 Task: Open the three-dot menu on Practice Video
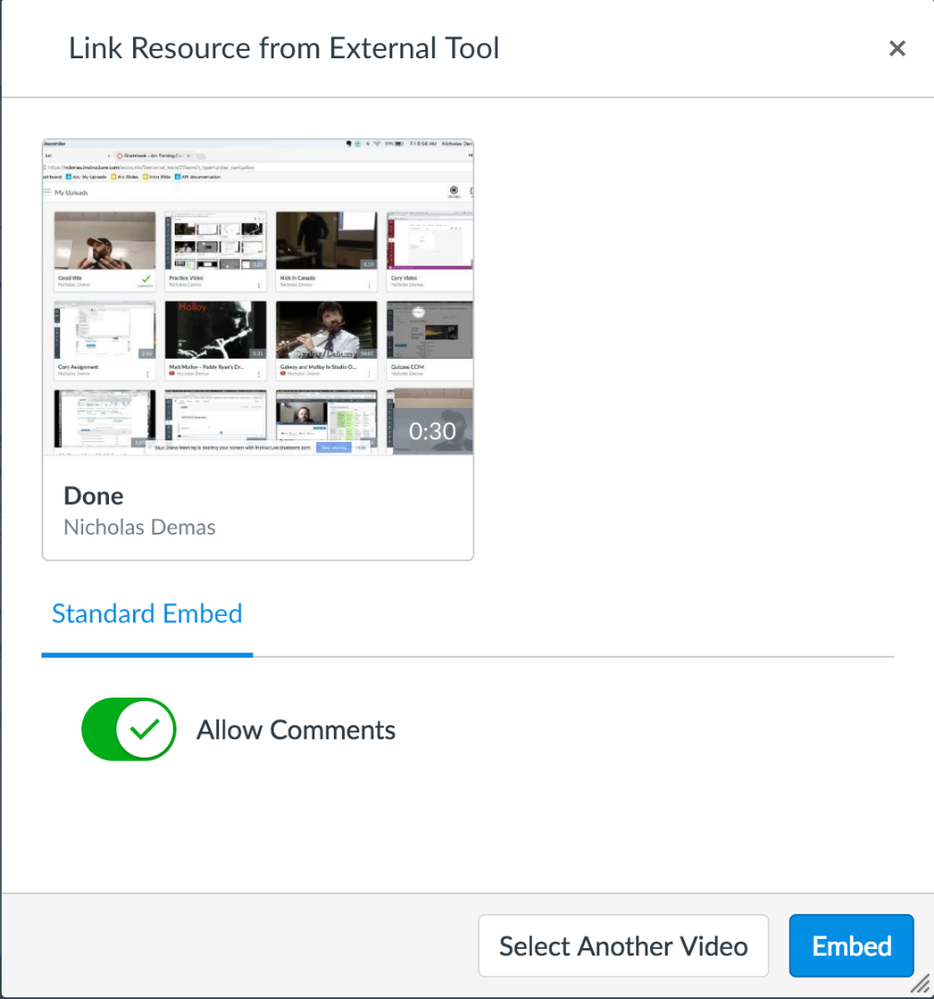(259, 285)
